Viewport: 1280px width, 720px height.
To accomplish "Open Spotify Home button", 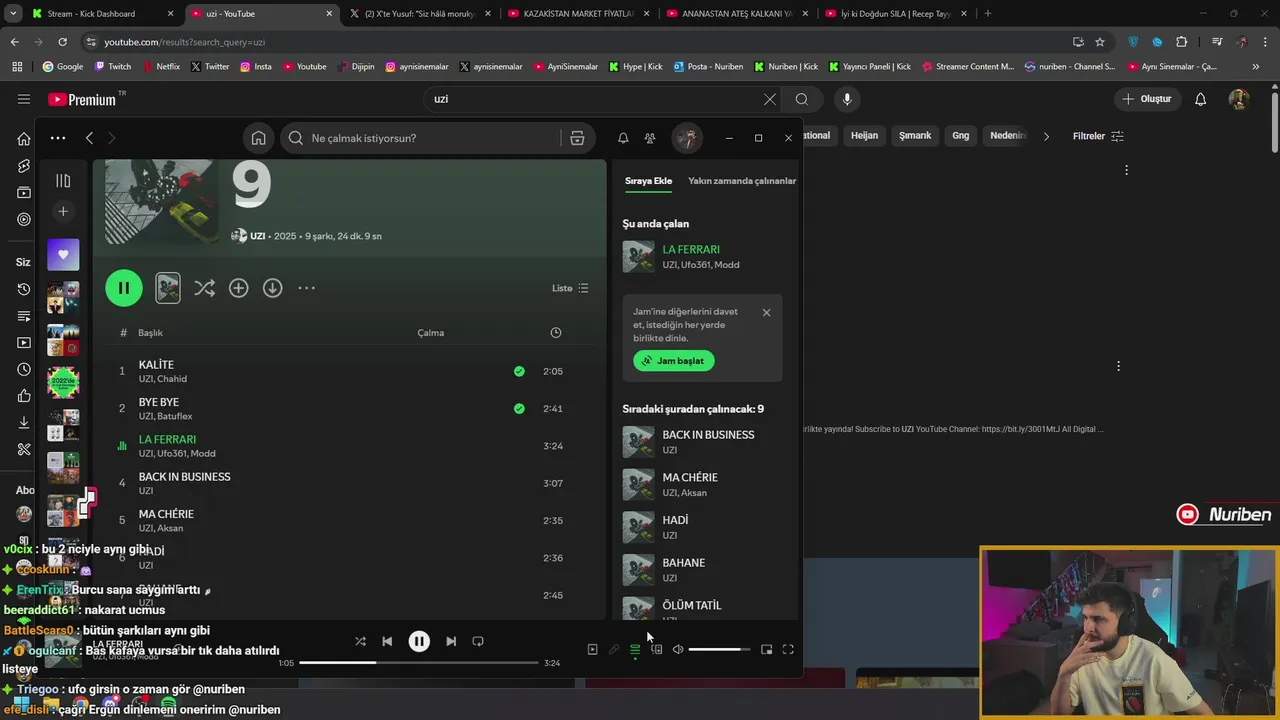I will click(x=258, y=138).
